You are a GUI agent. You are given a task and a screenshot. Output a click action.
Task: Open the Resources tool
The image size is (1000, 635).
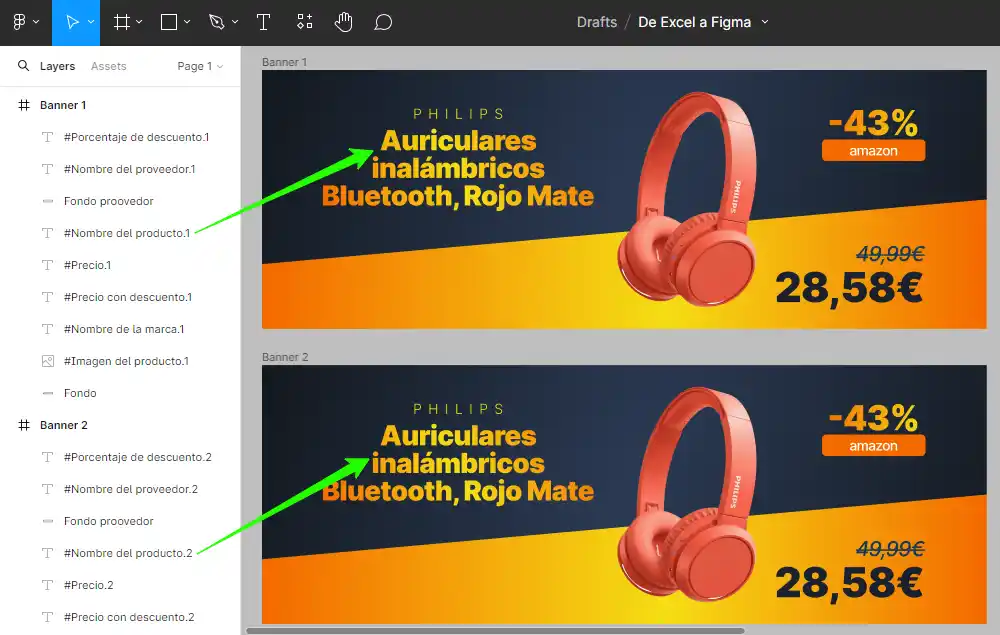coord(305,22)
